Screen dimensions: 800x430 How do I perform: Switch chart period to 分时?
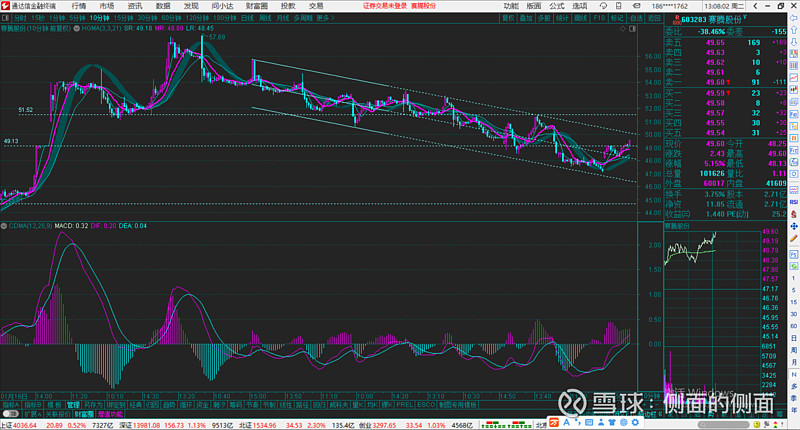click(20, 18)
